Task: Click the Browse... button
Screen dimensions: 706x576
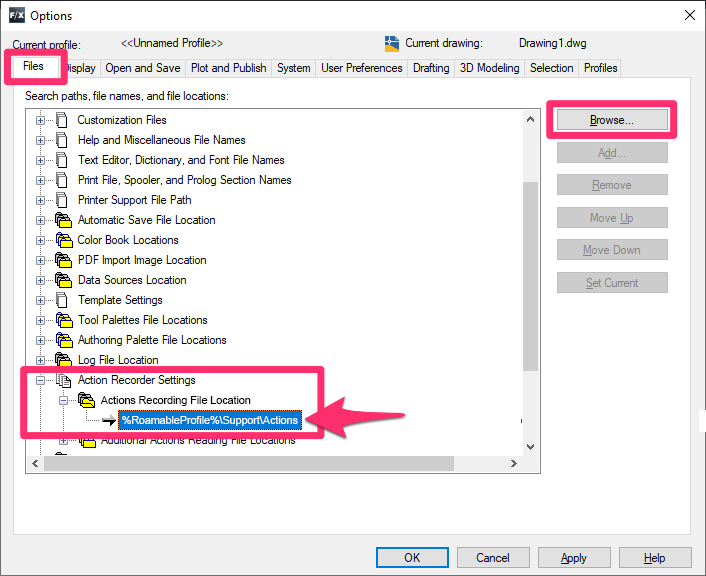Action: coord(612,120)
